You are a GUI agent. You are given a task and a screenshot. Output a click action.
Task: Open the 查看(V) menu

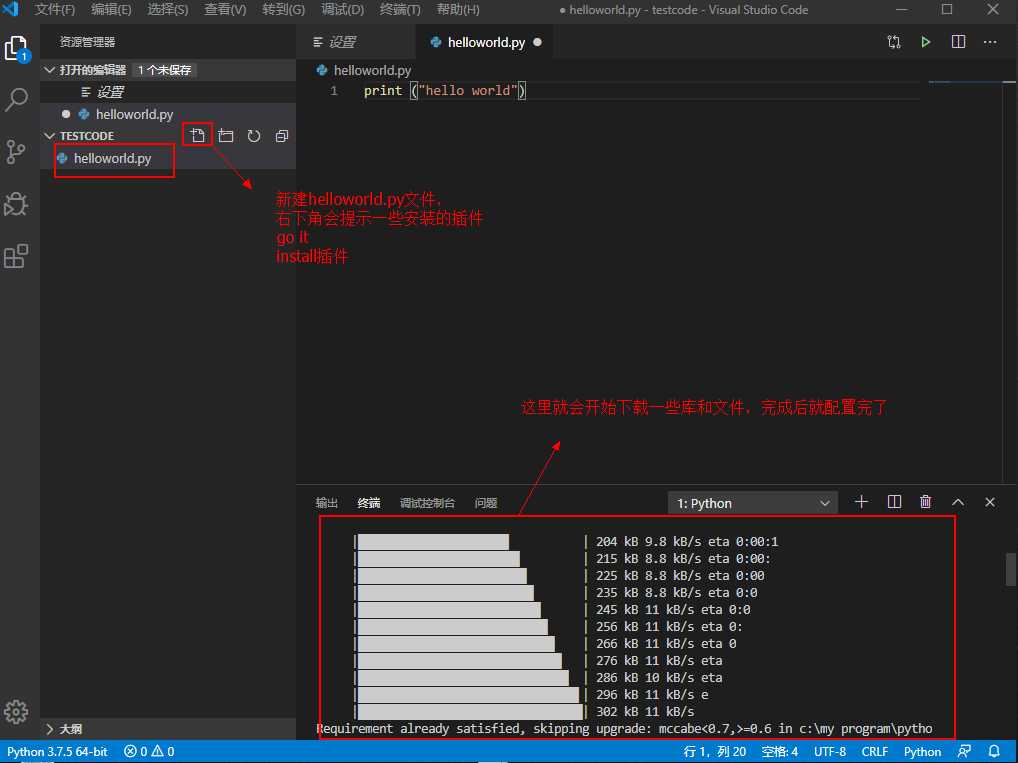tap(225, 10)
